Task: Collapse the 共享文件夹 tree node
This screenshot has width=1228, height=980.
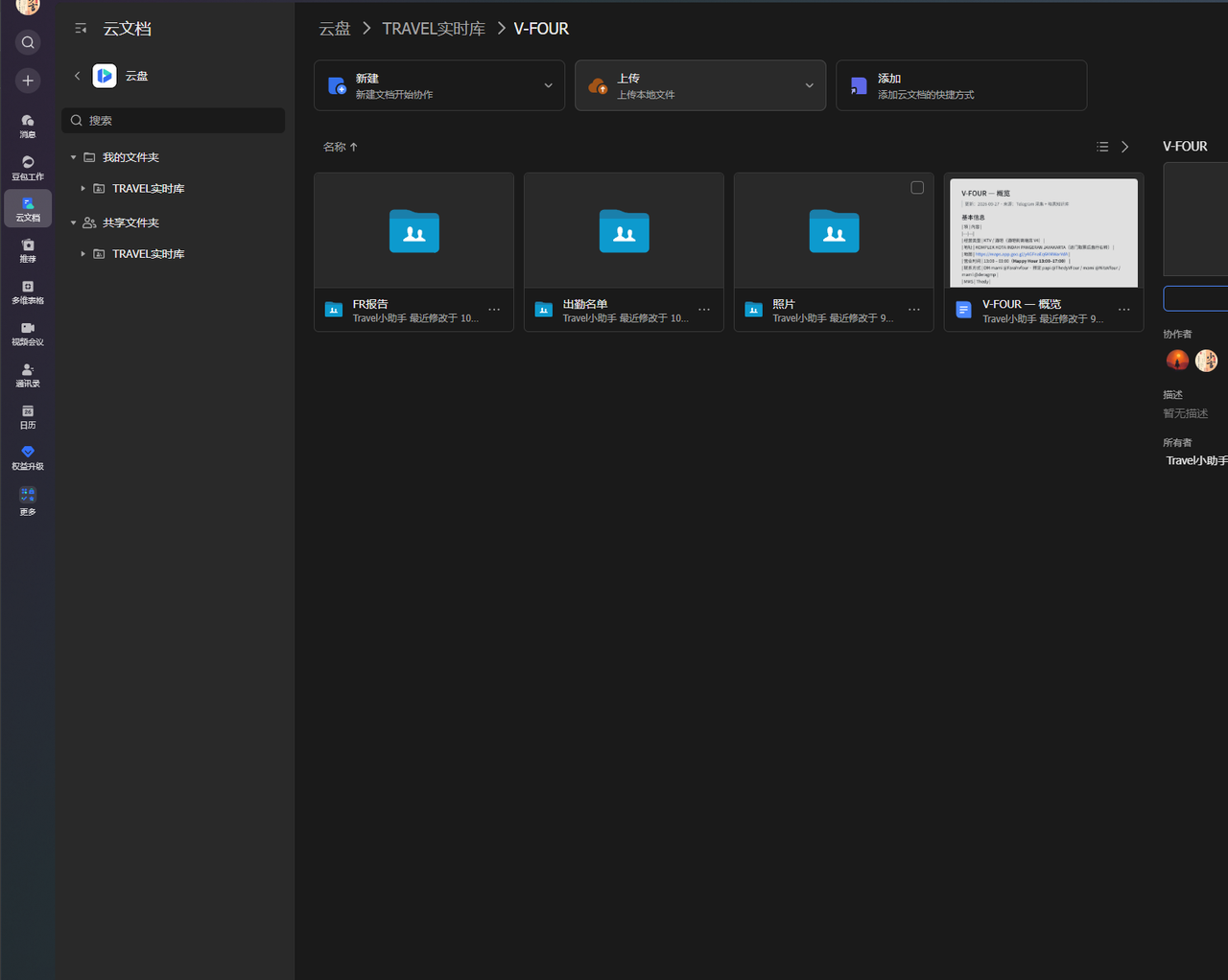Action: [73, 222]
